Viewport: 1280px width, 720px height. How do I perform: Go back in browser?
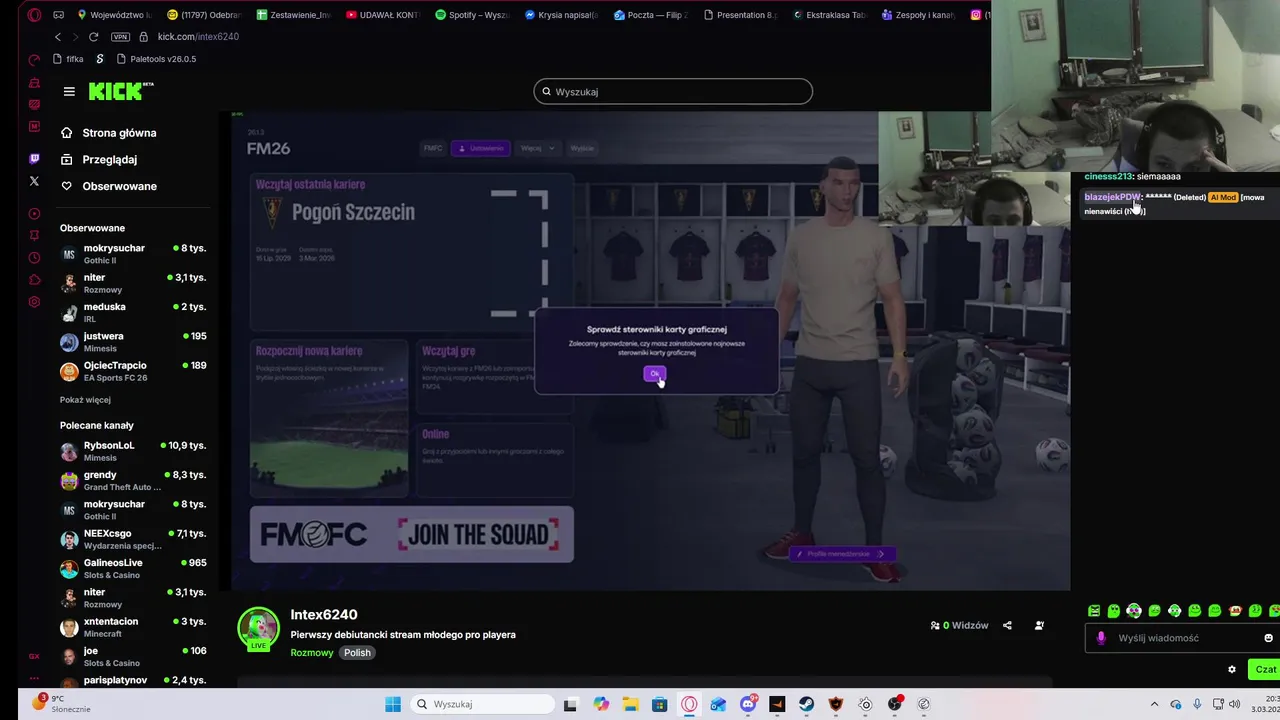pos(58,37)
